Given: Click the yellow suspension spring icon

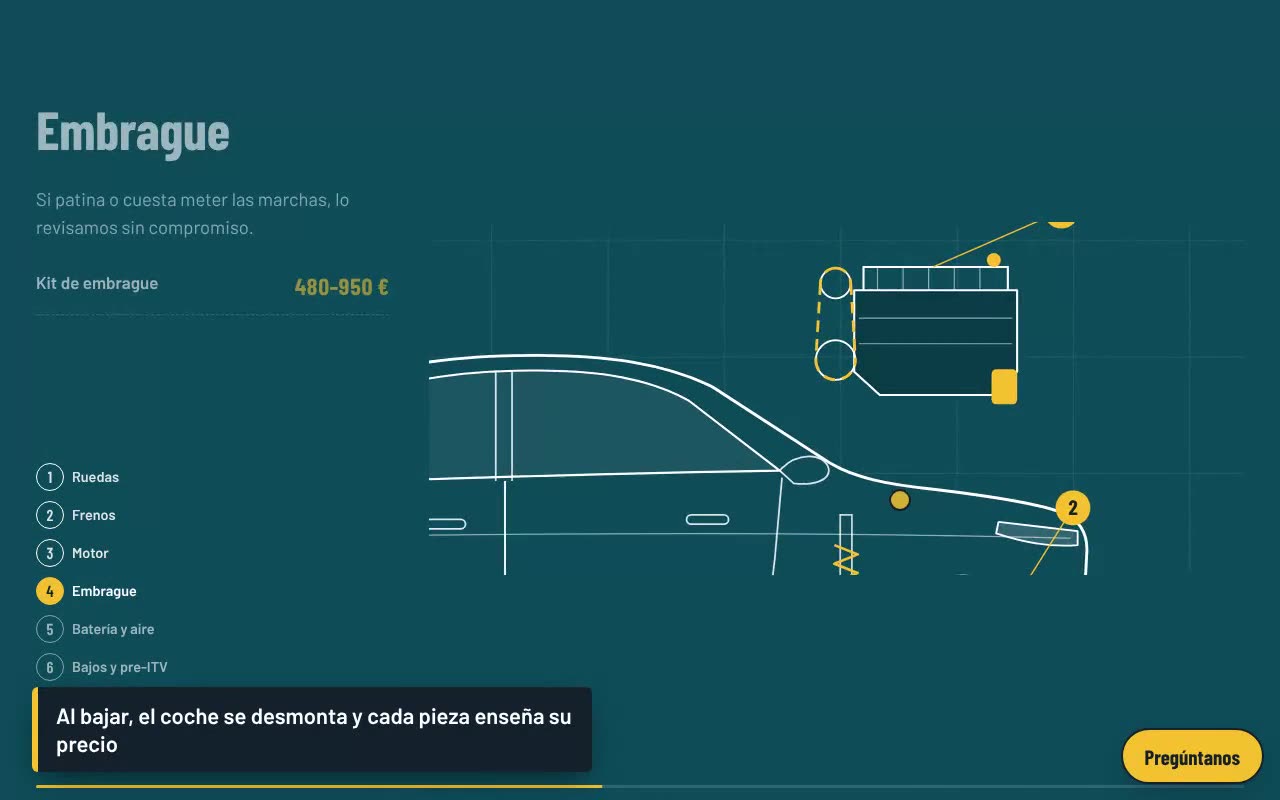Looking at the screenshot, I should 847,559.
